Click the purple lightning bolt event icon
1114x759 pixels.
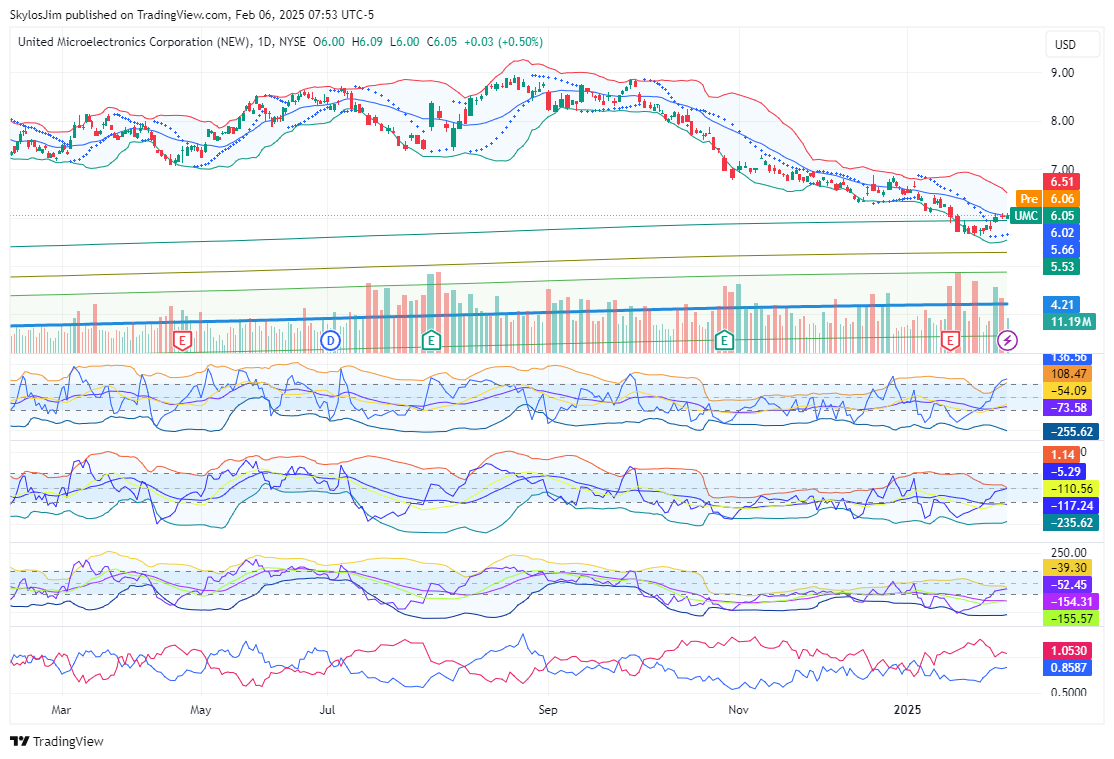pyautogui.click(x=1009, y=341)
